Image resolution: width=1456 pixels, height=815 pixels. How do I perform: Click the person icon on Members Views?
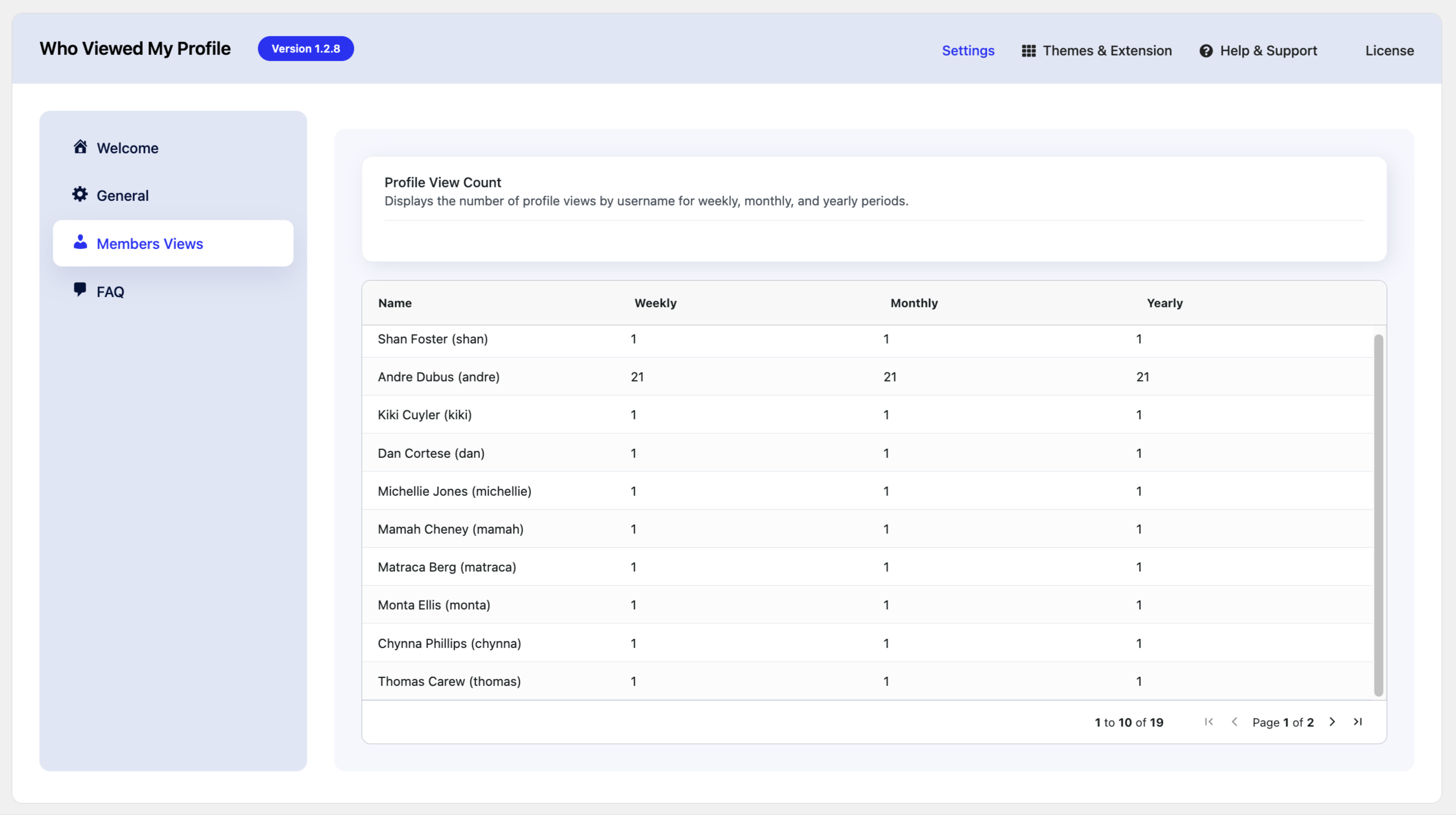point(80,243)
